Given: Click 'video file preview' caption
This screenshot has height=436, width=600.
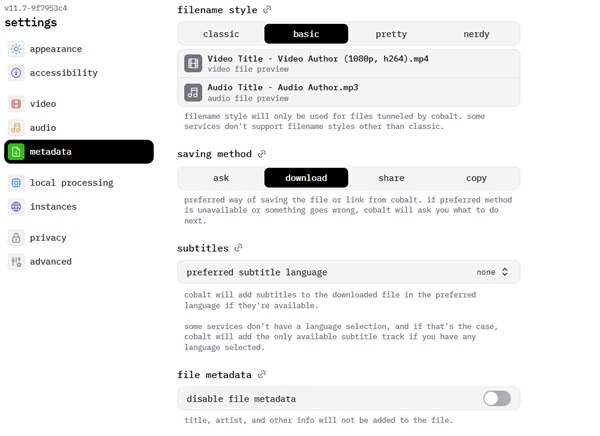Looking at the screenshot, I should click(x=248, y=69).
